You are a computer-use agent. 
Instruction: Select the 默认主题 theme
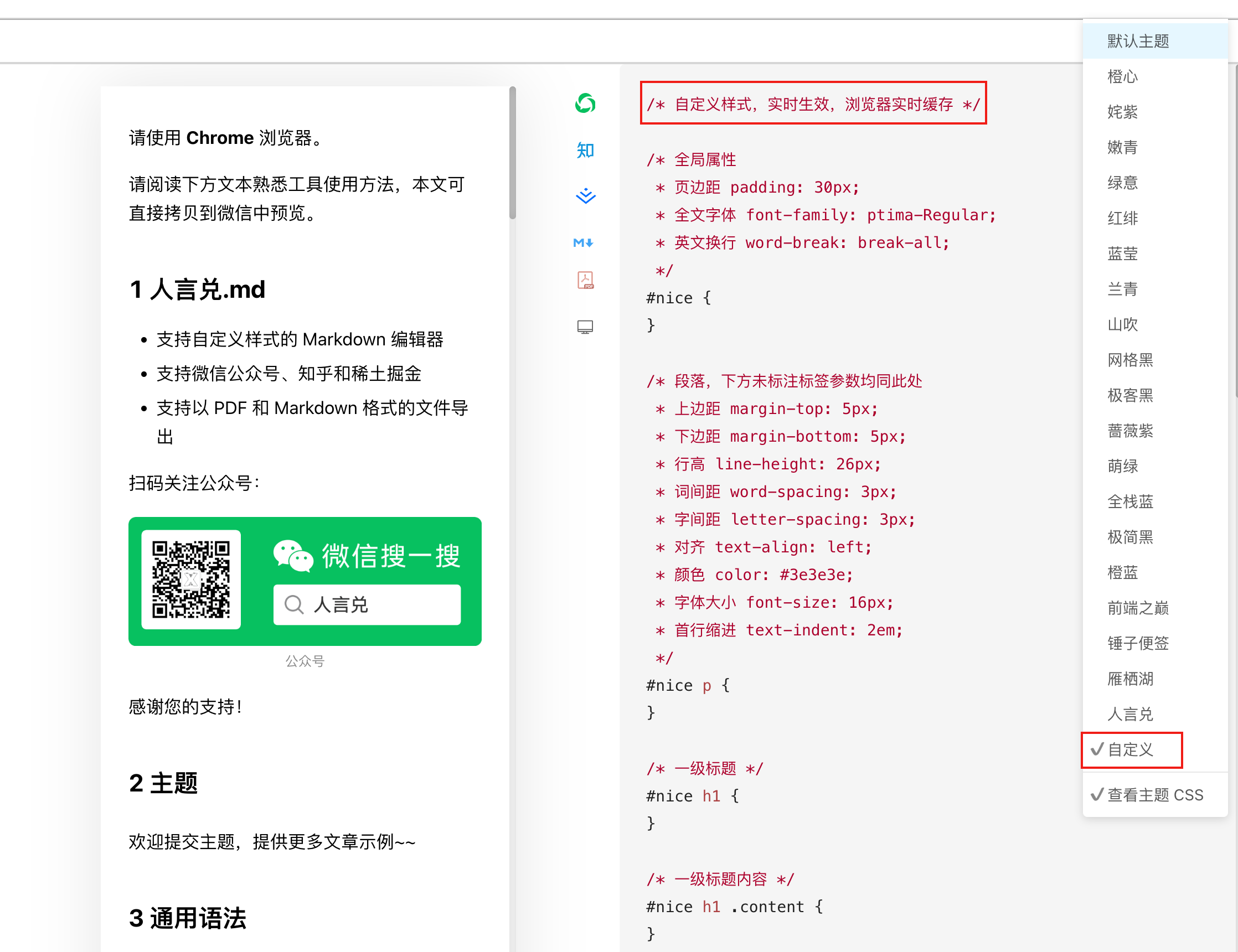[1155, 41]
